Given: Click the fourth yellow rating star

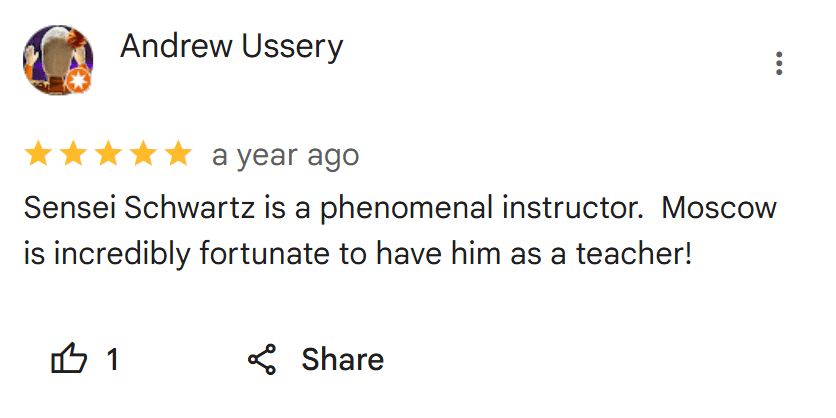Looking at the screenshot, I should [x=143, y=154].
